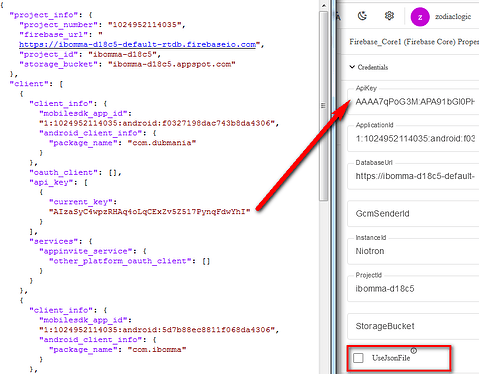This screenshot has width=479, height=374.
Task: Click the ApplicationId input field
Action: pos(413,138)
